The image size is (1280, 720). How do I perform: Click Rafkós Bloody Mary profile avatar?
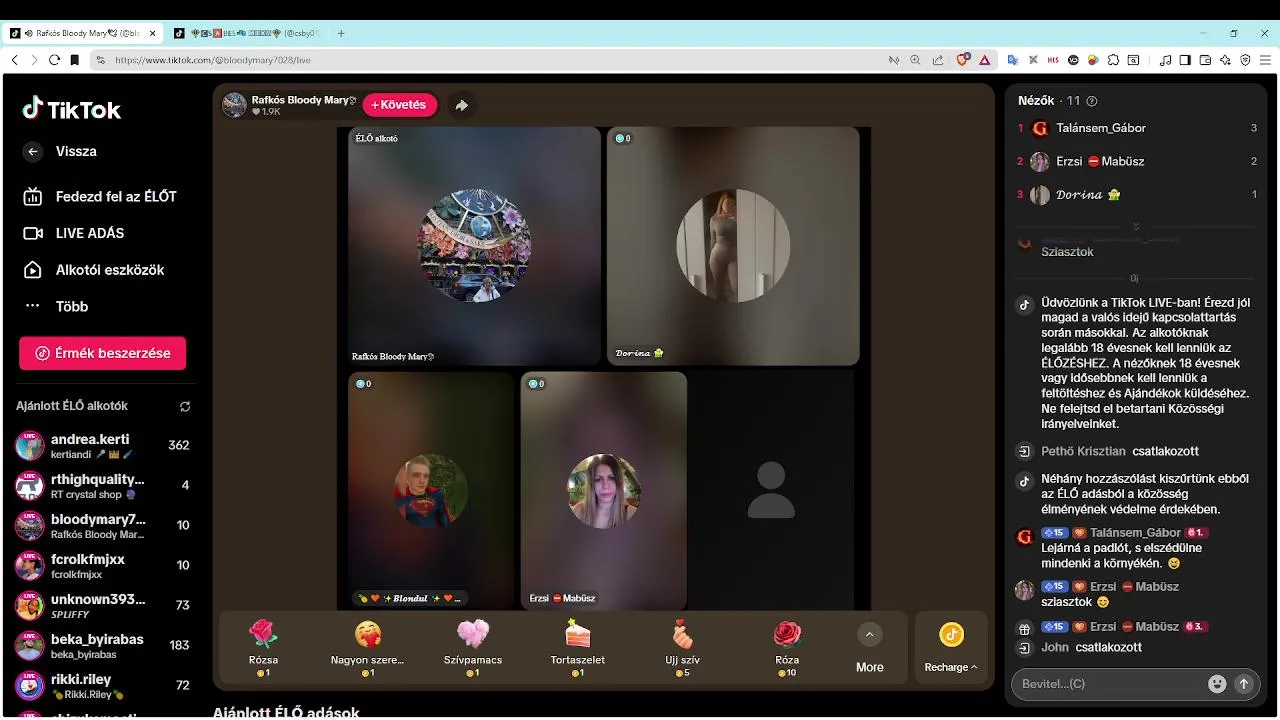click(234, 105)
